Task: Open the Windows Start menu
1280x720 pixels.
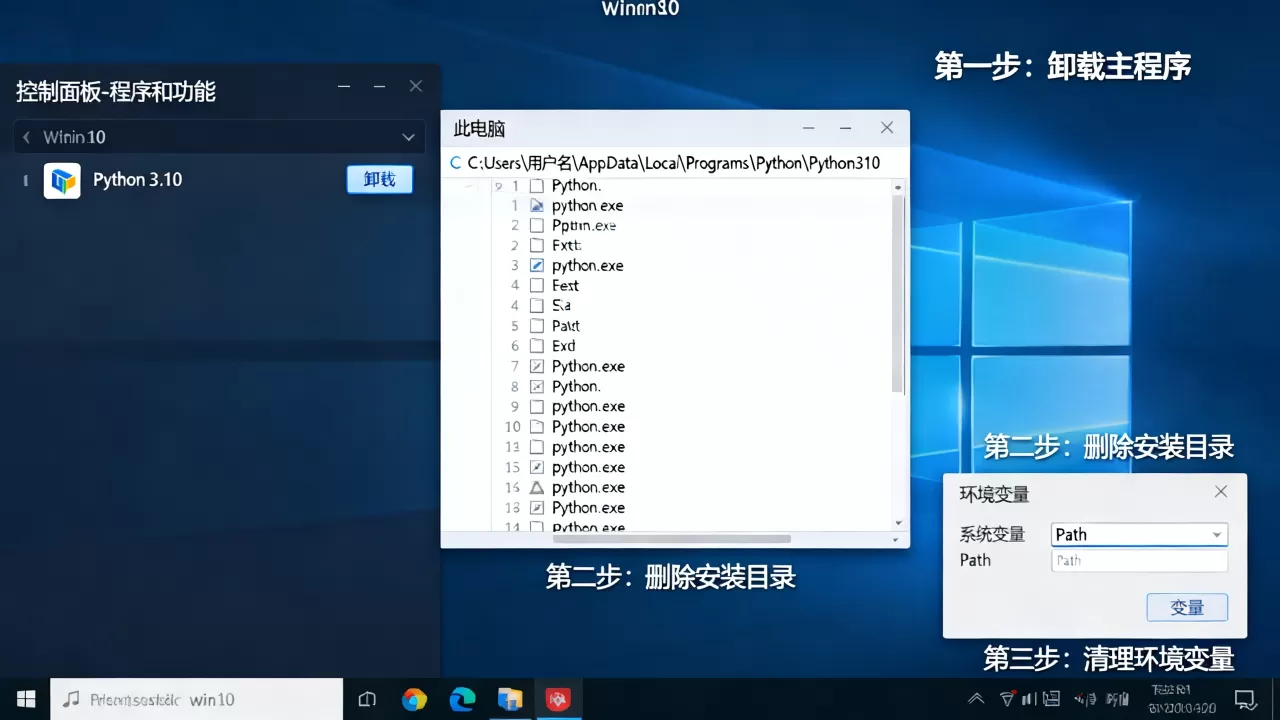Action: (x=26, y=699)
